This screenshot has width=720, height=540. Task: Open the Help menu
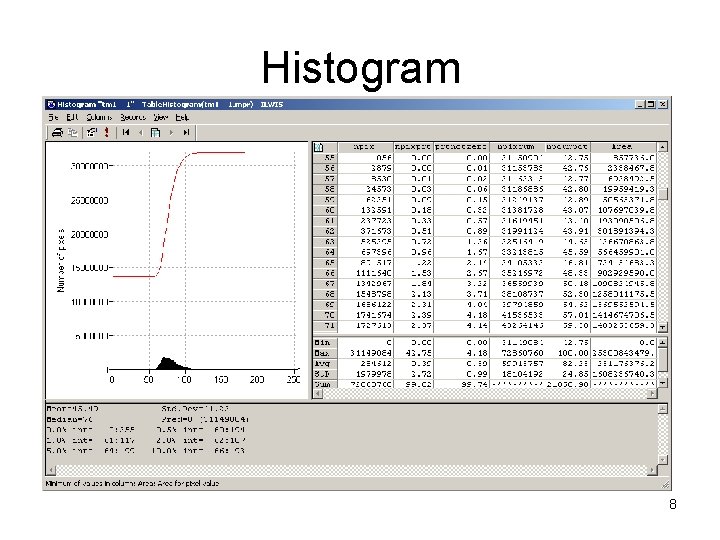182,118
